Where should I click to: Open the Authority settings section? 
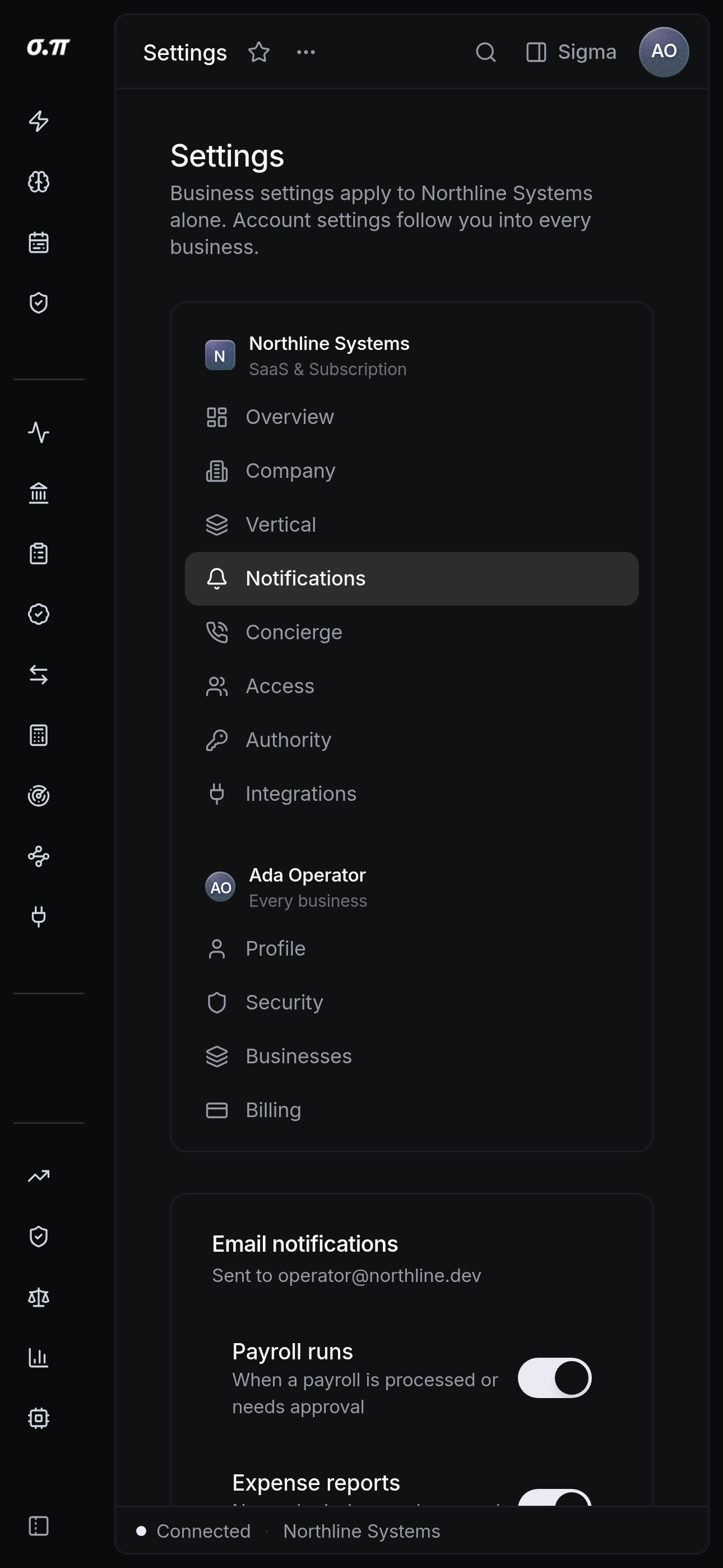click(x=411, y=740)
